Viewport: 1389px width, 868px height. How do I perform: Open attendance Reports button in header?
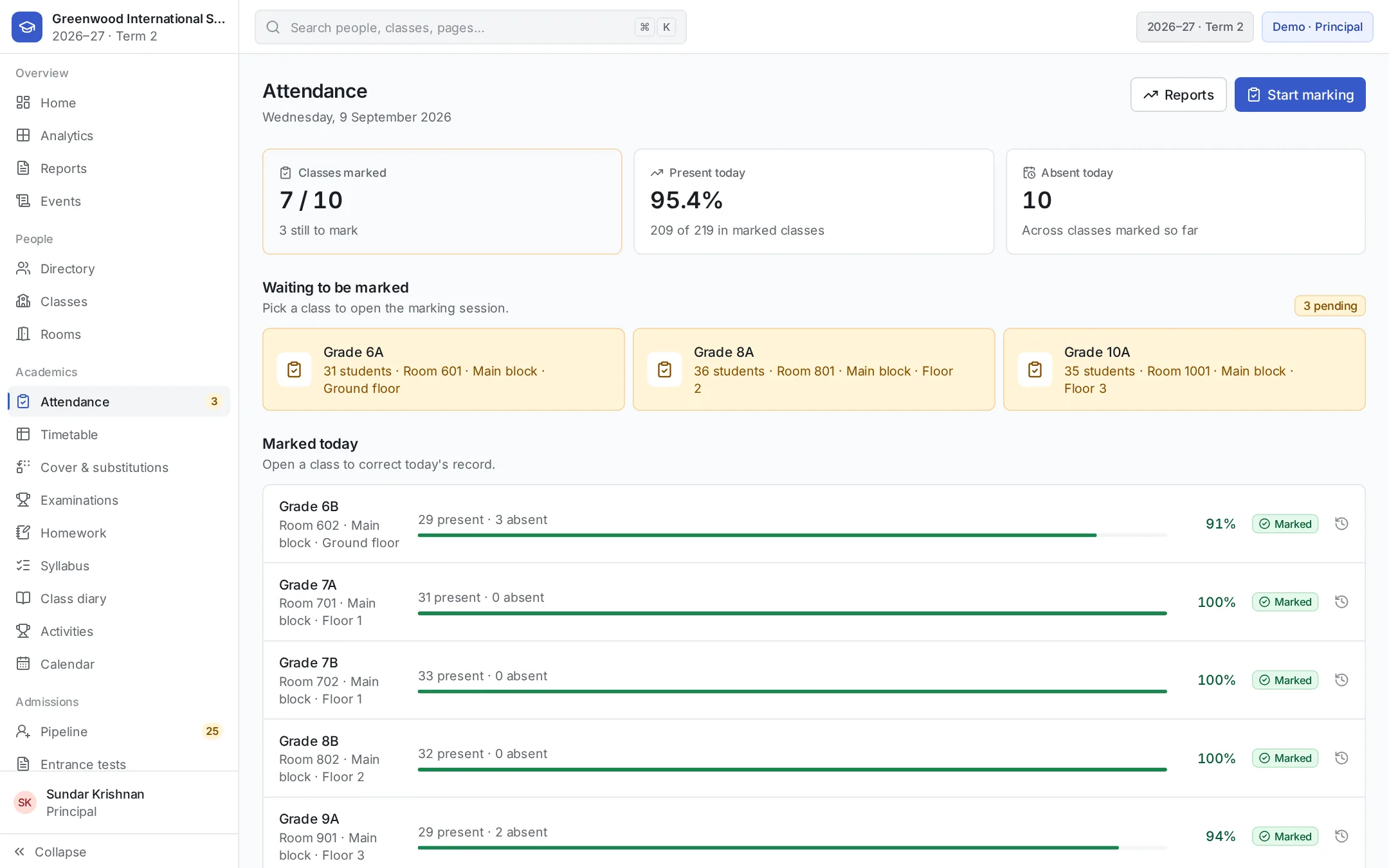(x=1178, y=95)
